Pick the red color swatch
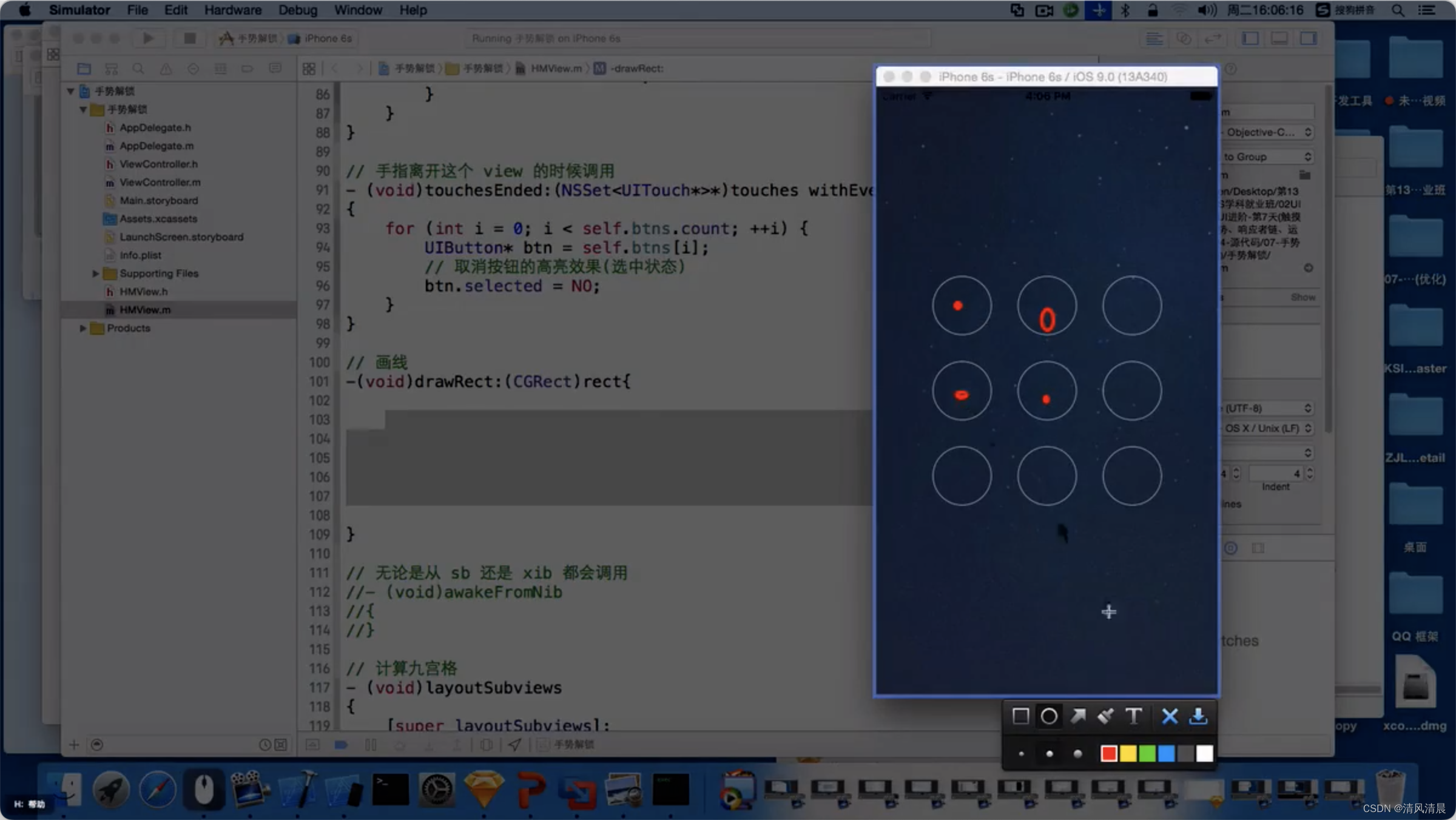1456x820 pixels. (1109, 753)
